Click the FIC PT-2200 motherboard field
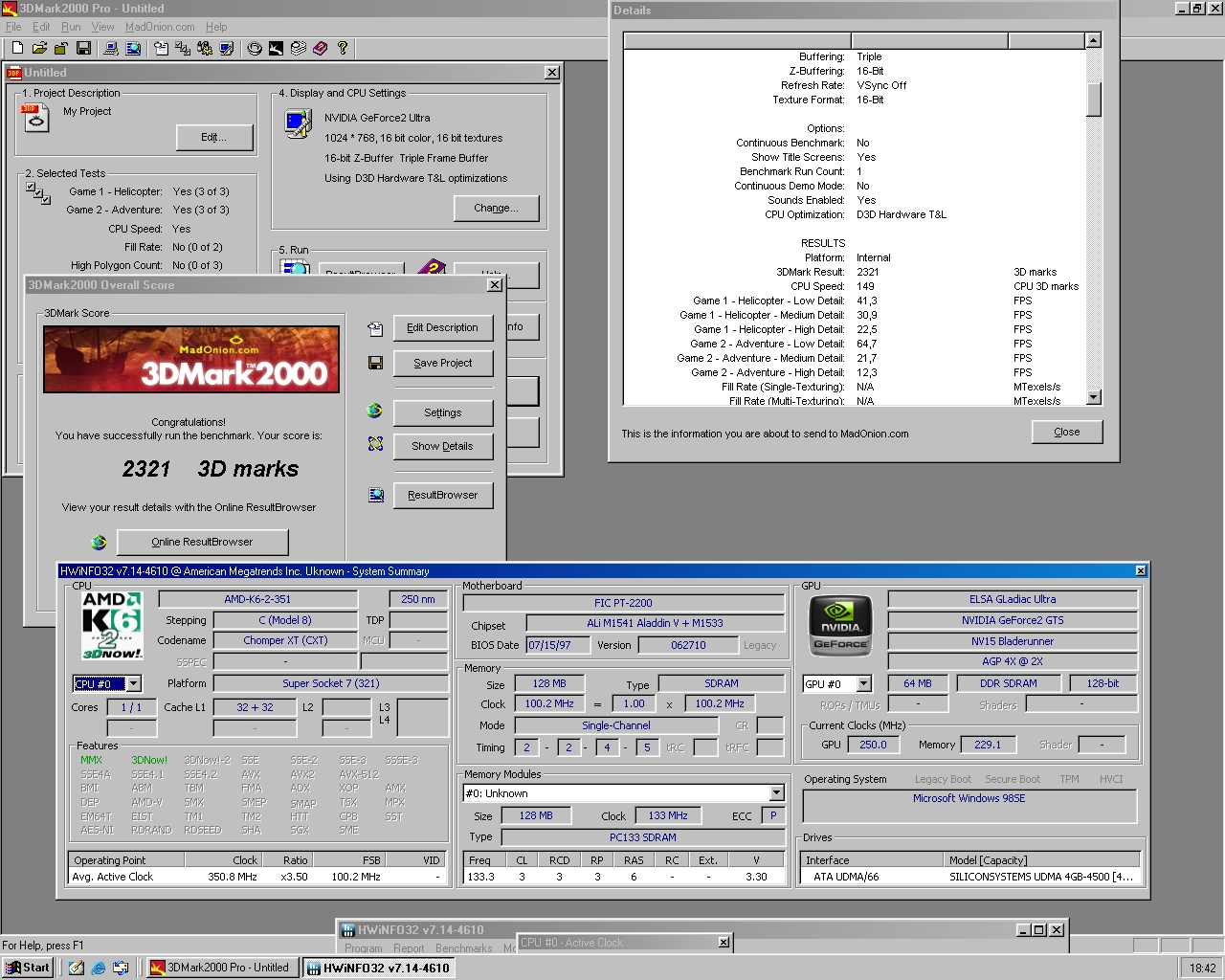This screenshot has height=980, width=1225. (x=623, y=603)
